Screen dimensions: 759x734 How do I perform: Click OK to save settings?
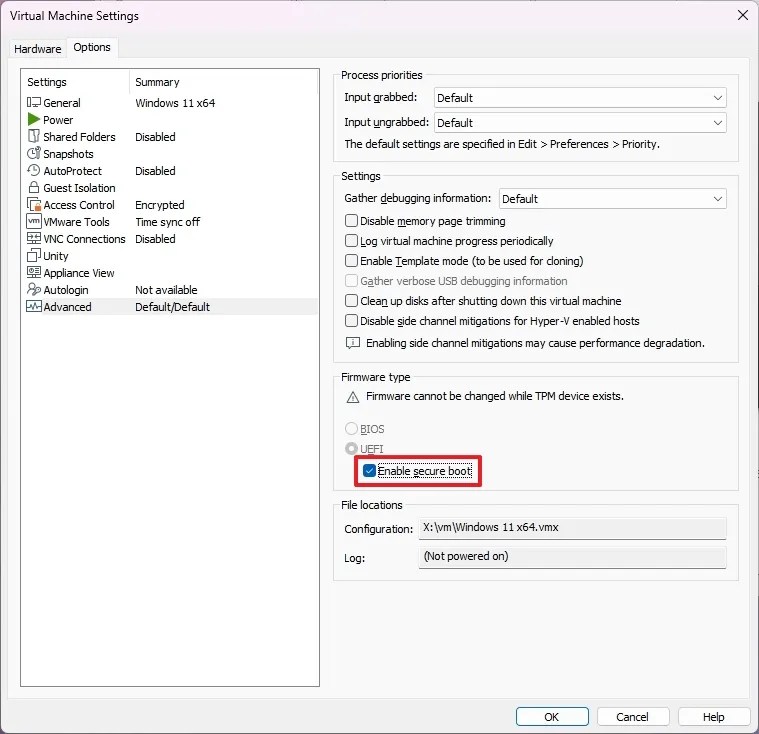coord(552,717)
